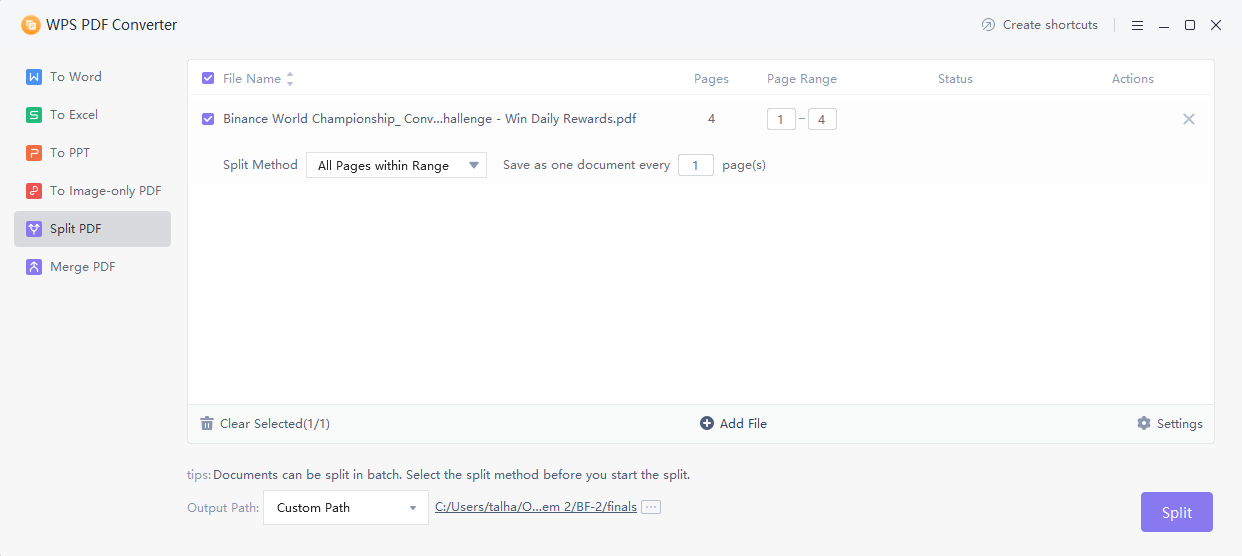1242x556 pixels.
Task: Click the Settings gear icon
Action: coord(1144,424)
